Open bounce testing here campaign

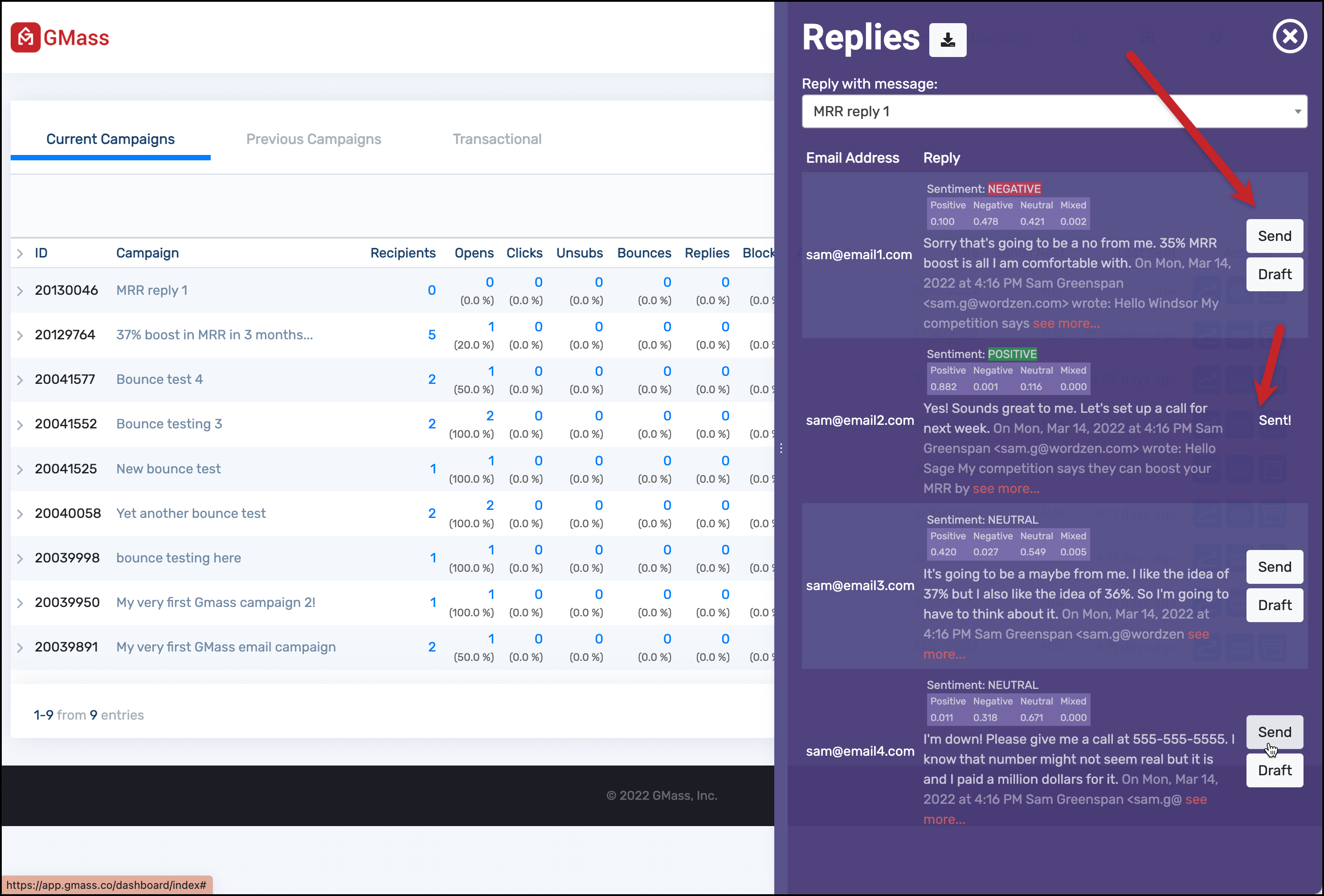click(178, 558)
